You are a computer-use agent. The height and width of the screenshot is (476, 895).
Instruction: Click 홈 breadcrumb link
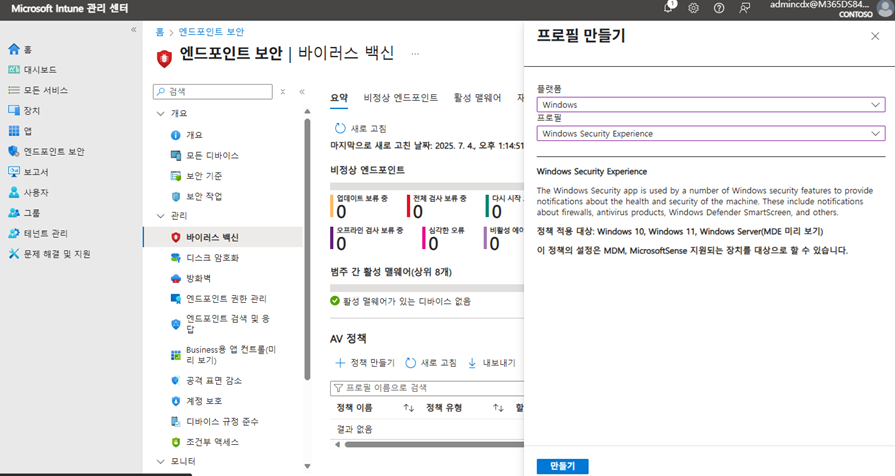[x=160, y=32]
